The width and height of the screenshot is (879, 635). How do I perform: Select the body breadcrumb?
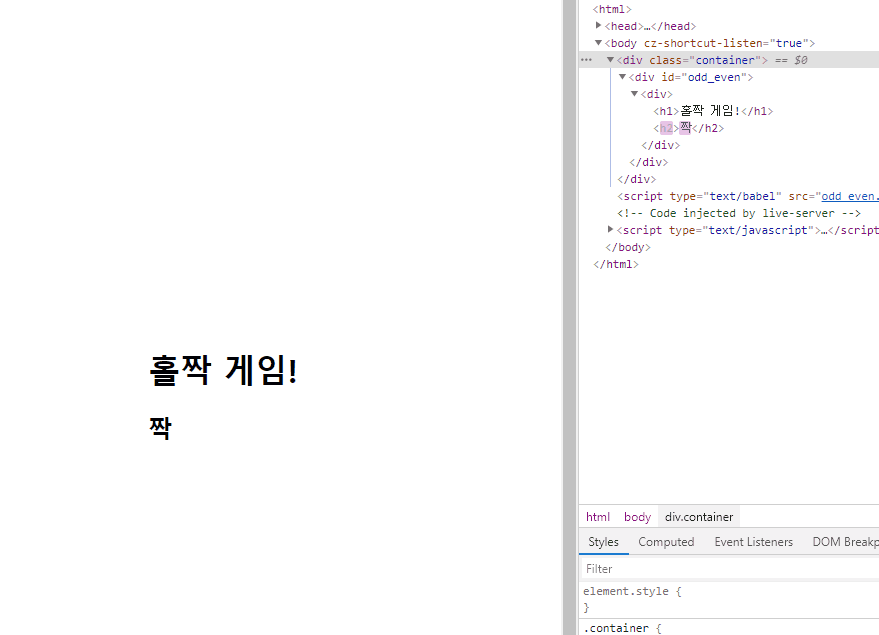tap(637, 517)
